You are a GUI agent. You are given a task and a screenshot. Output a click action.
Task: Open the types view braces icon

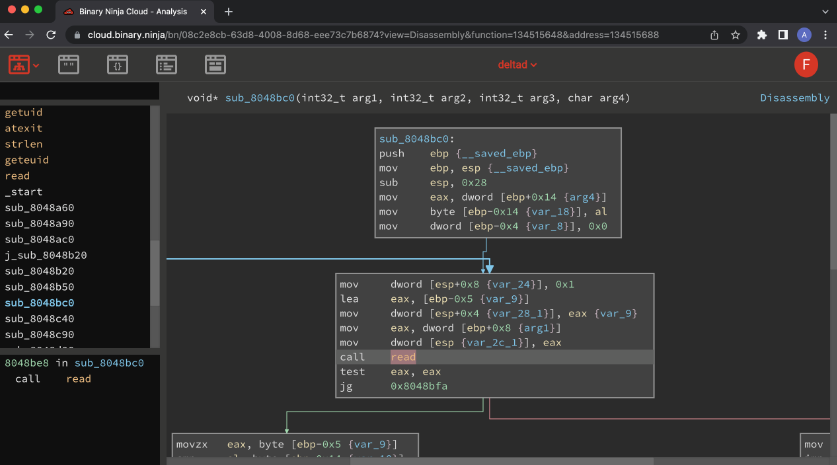pos(117,65)
